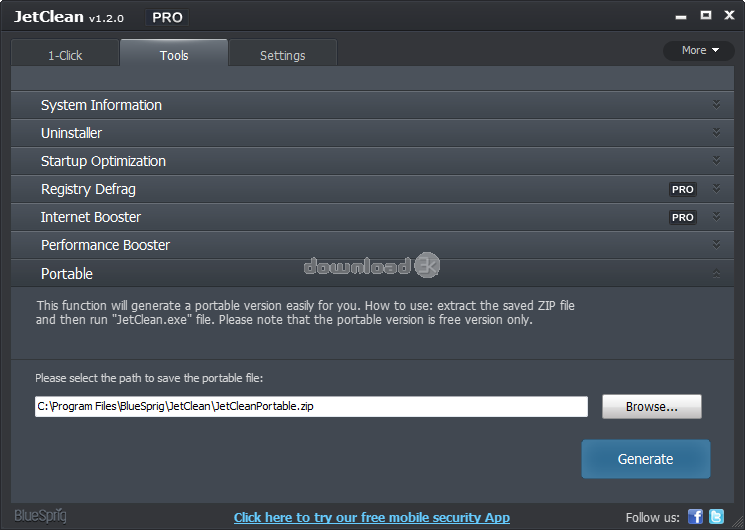
Task: Click the Registry Defrag heading
Action: tap(88, 189)
